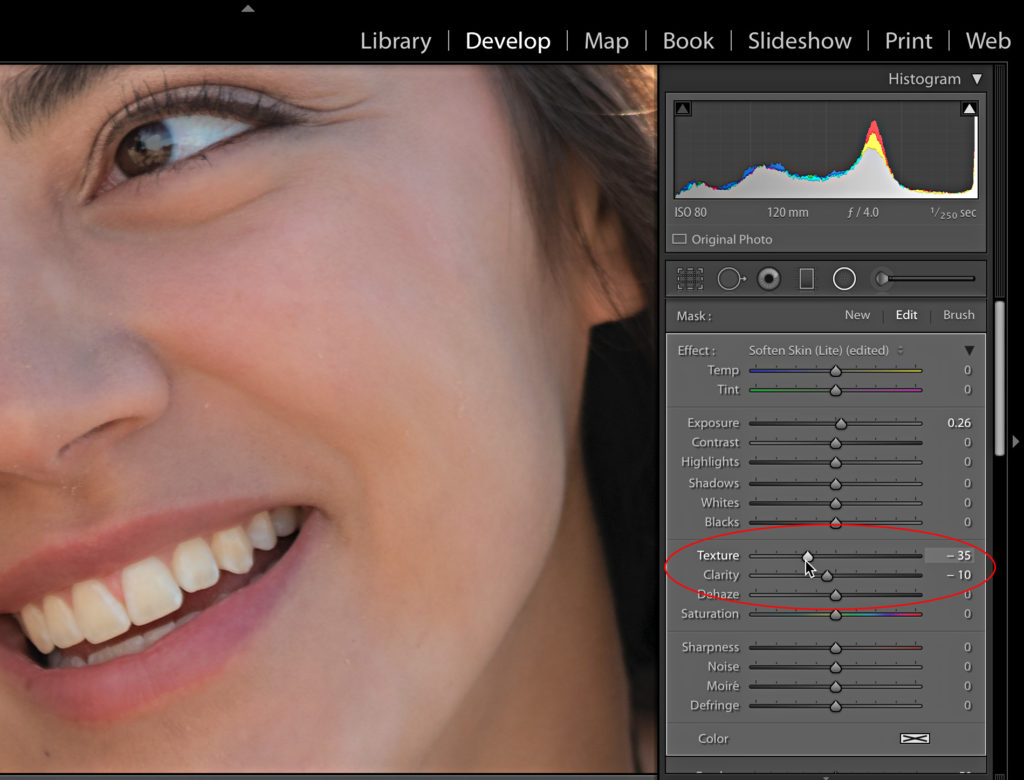1024x780 pixels.
Task: Open the Print module
Action: click(x=908, y=41)
